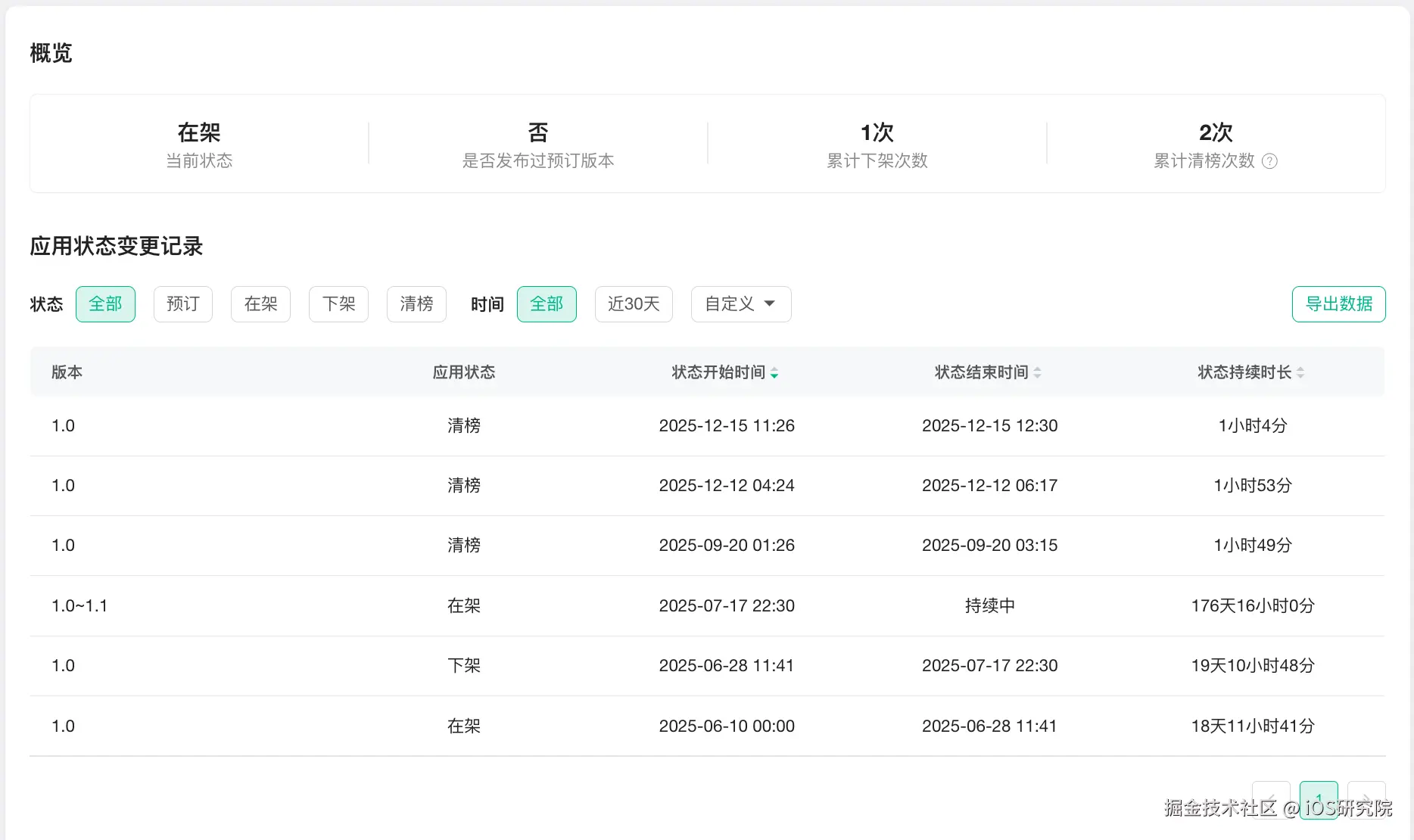Open the 自定义 time range dropdown
1414x840 pixels.
click(740, 304)
